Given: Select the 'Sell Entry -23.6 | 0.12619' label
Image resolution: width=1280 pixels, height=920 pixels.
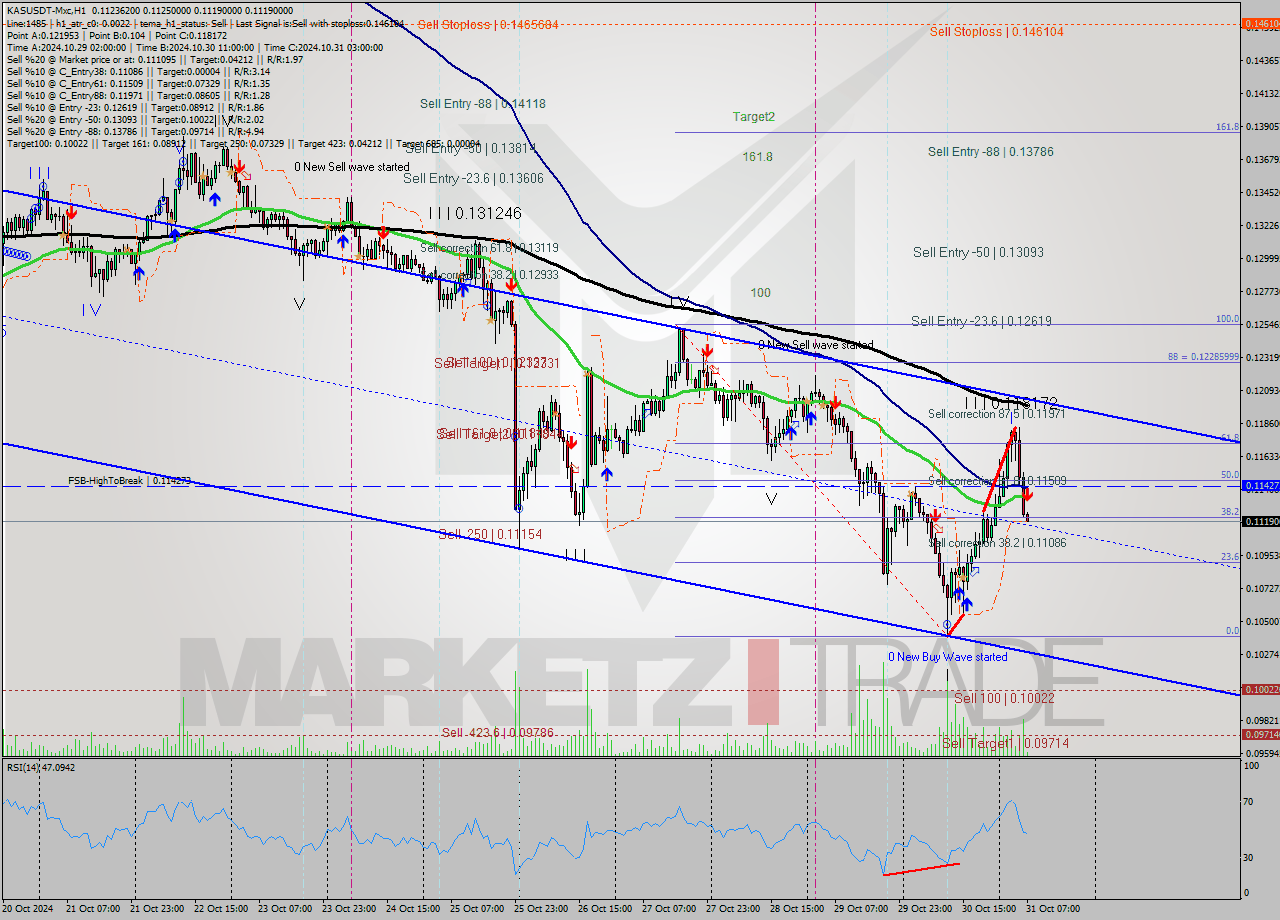Looking at the screenshot, I should pyautogui.click(x=981, y=321).
